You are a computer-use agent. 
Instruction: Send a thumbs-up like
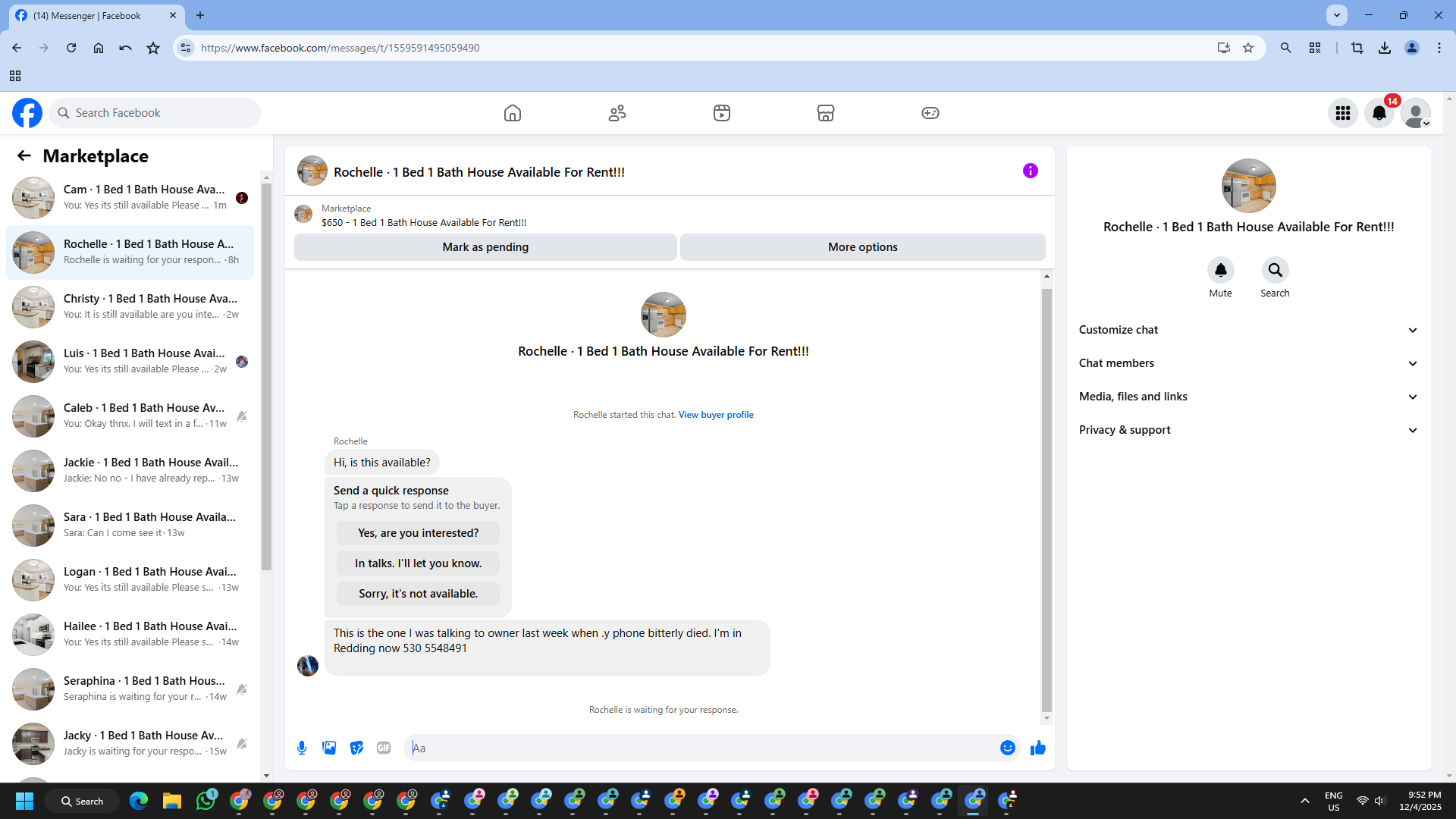[1037, 748]
